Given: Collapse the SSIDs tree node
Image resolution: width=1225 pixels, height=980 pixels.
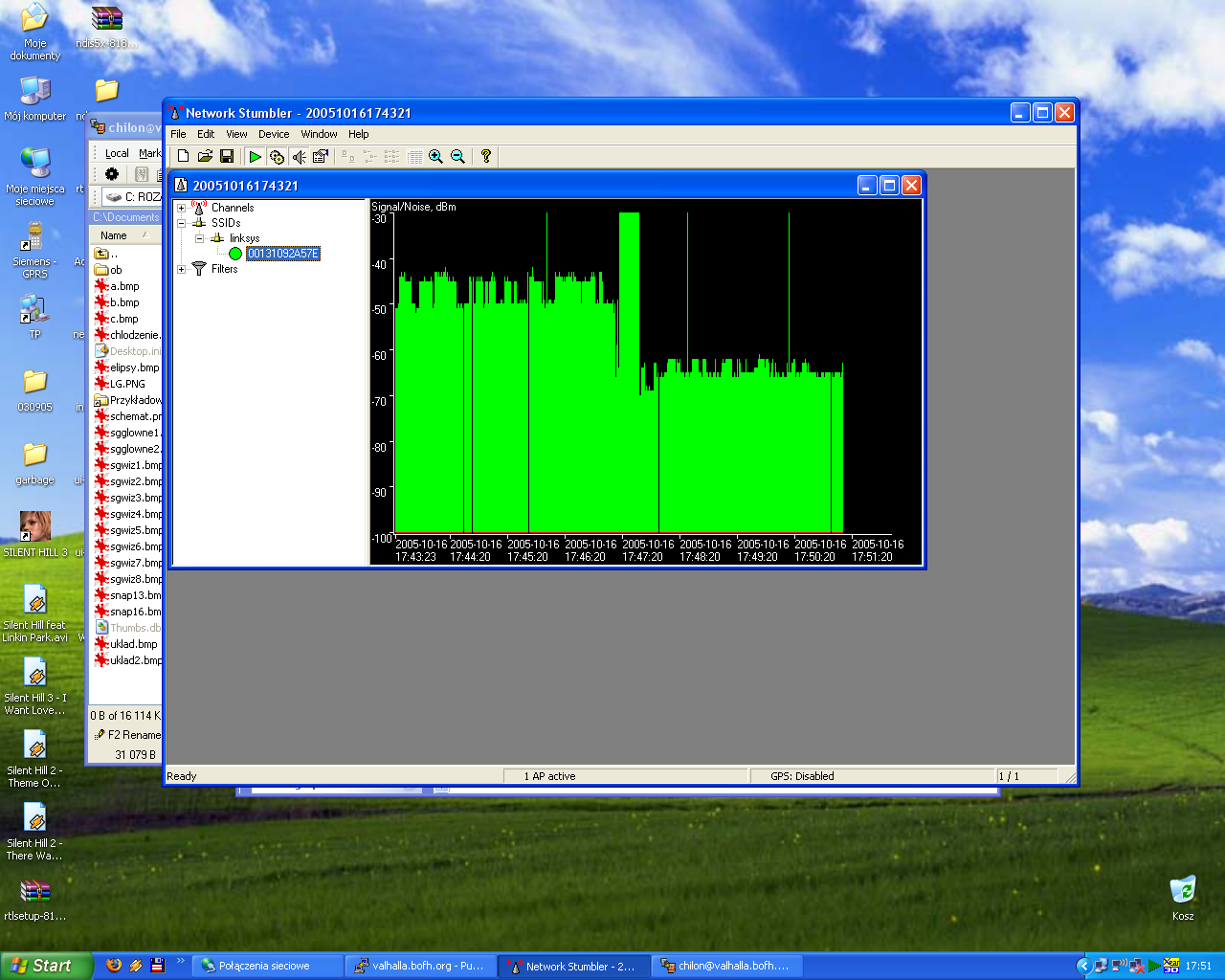Looking at the screenshot, I should (181, 223).
